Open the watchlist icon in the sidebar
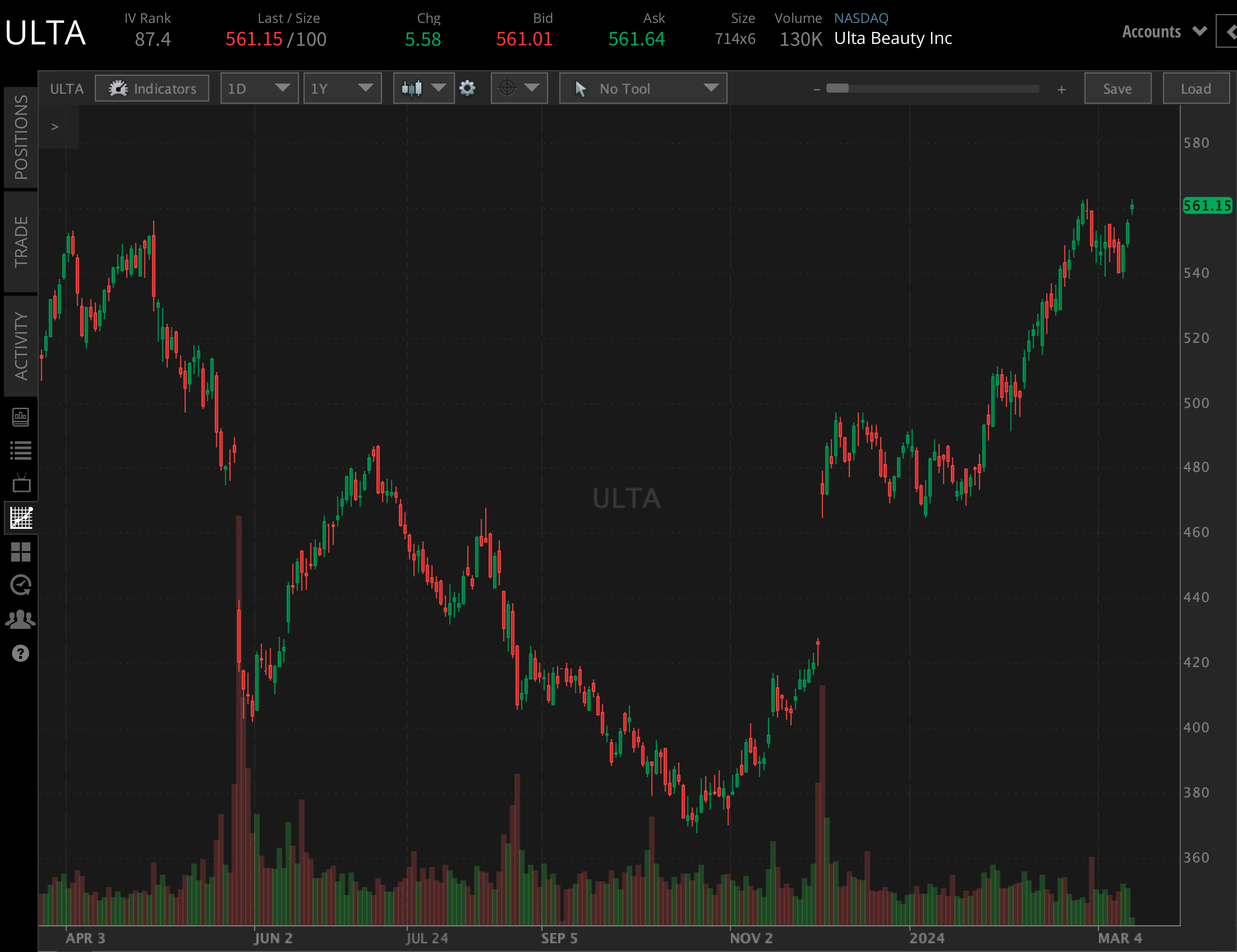The width and height of the screenshot is (1237, 952). coord(21,450)
